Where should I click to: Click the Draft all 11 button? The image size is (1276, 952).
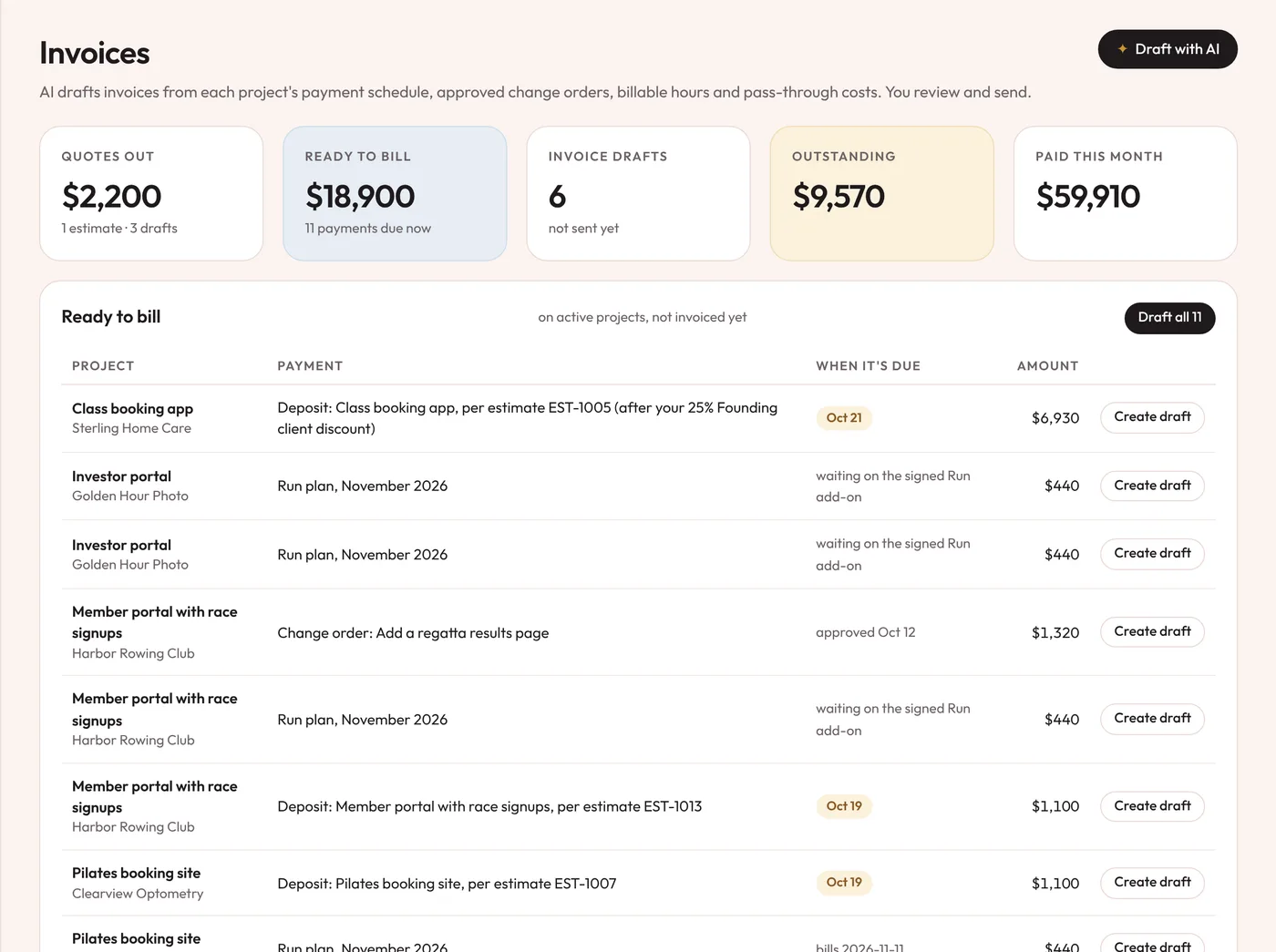pyautogui.click(x=1169, y=318)
